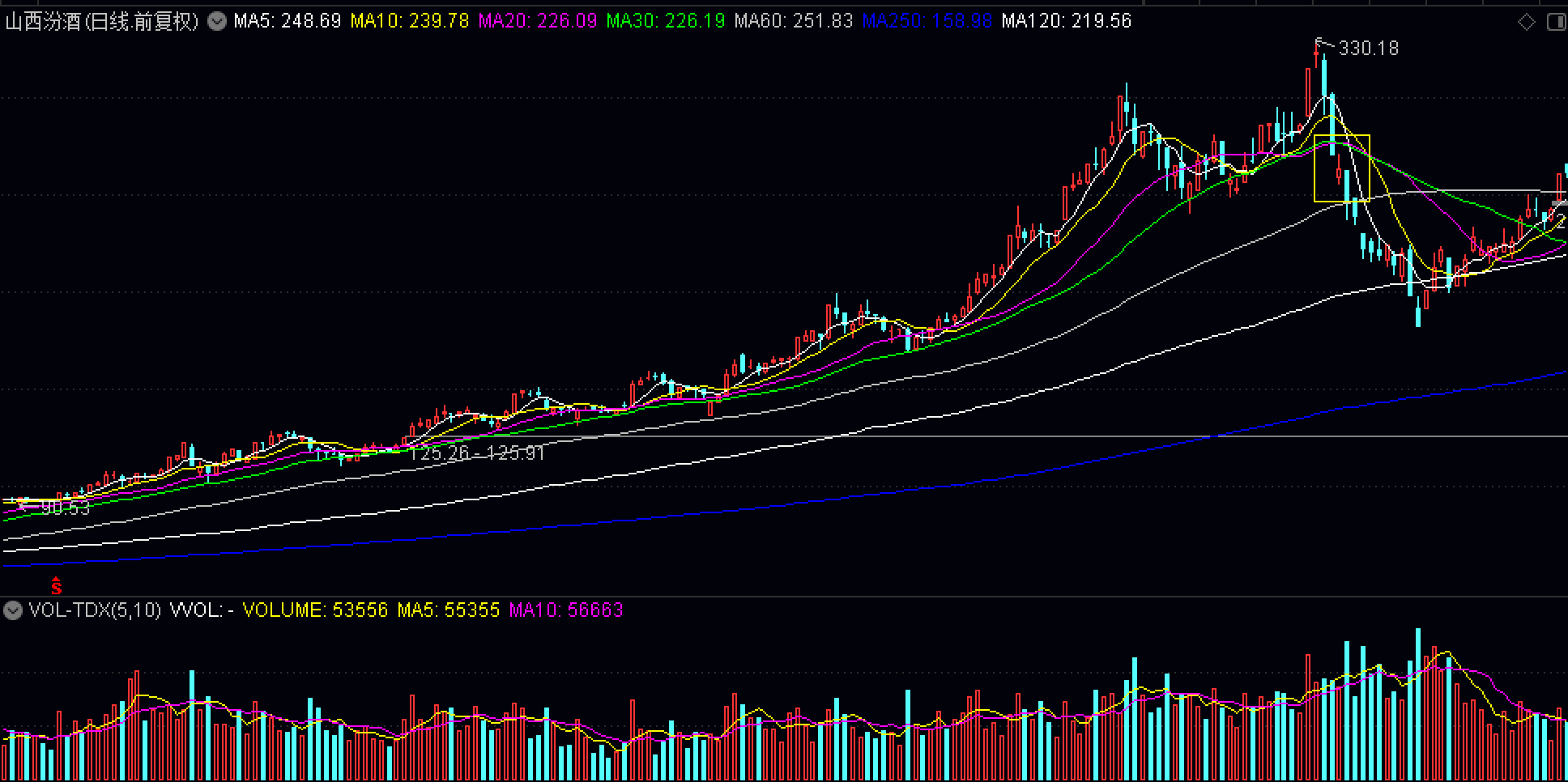Click the 125.26 - 125.91 gap label
This screenshot has width=1568, height=782.
pyautogui.click(x=477, y=453)
